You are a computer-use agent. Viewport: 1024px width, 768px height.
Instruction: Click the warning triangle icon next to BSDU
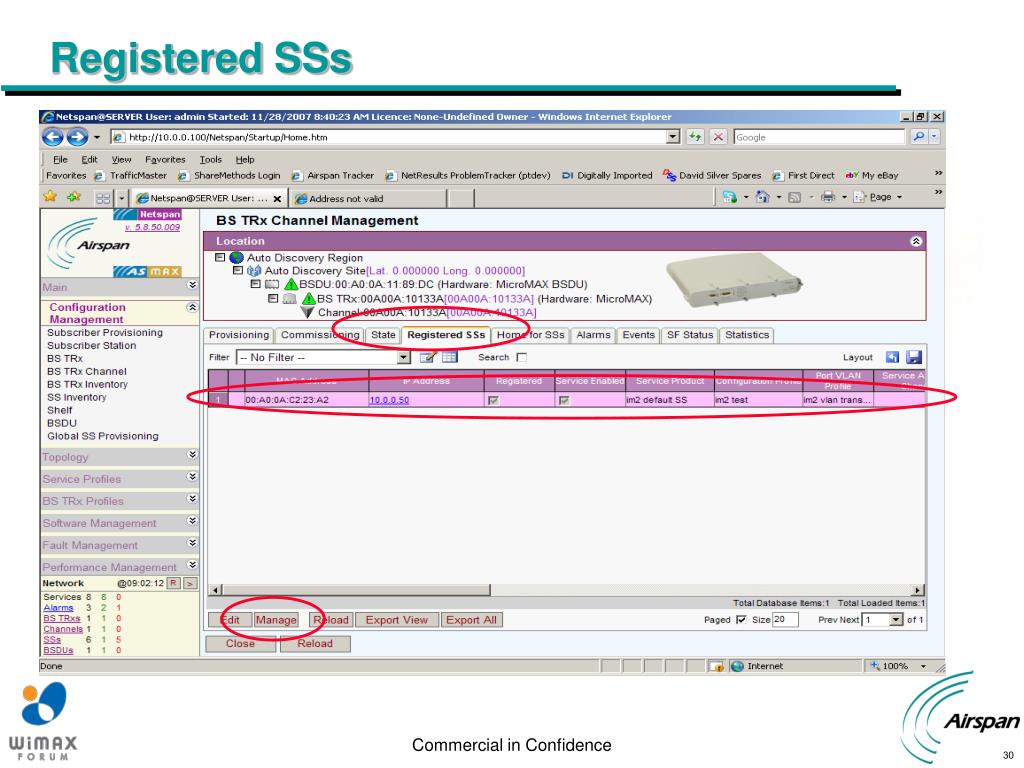(x=291, y=284)
